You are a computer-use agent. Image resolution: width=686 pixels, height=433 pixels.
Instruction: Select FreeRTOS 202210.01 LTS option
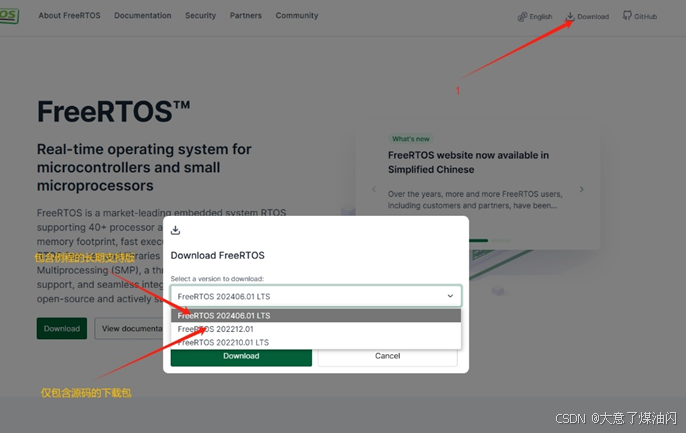point(316,342)
